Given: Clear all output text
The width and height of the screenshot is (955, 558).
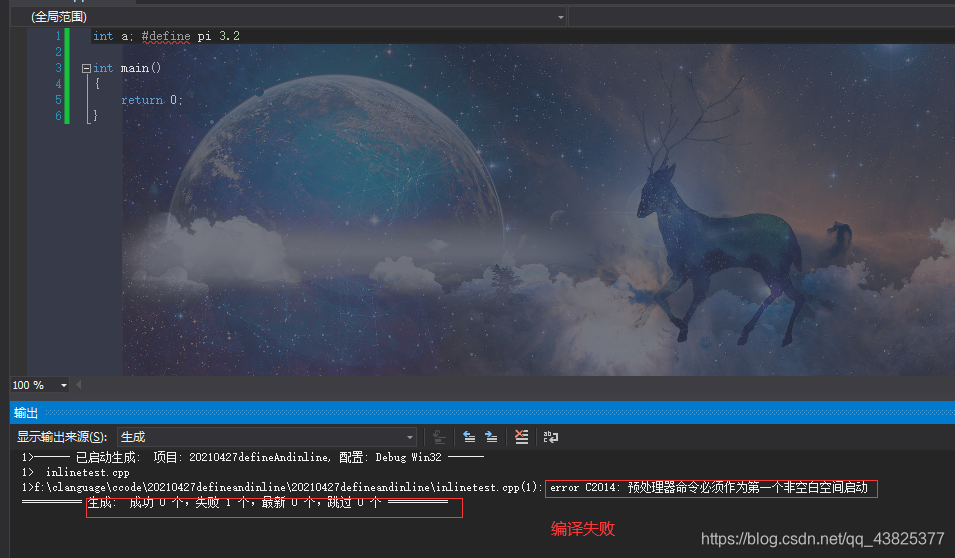Looking at the screenshot, I should 521,437.
